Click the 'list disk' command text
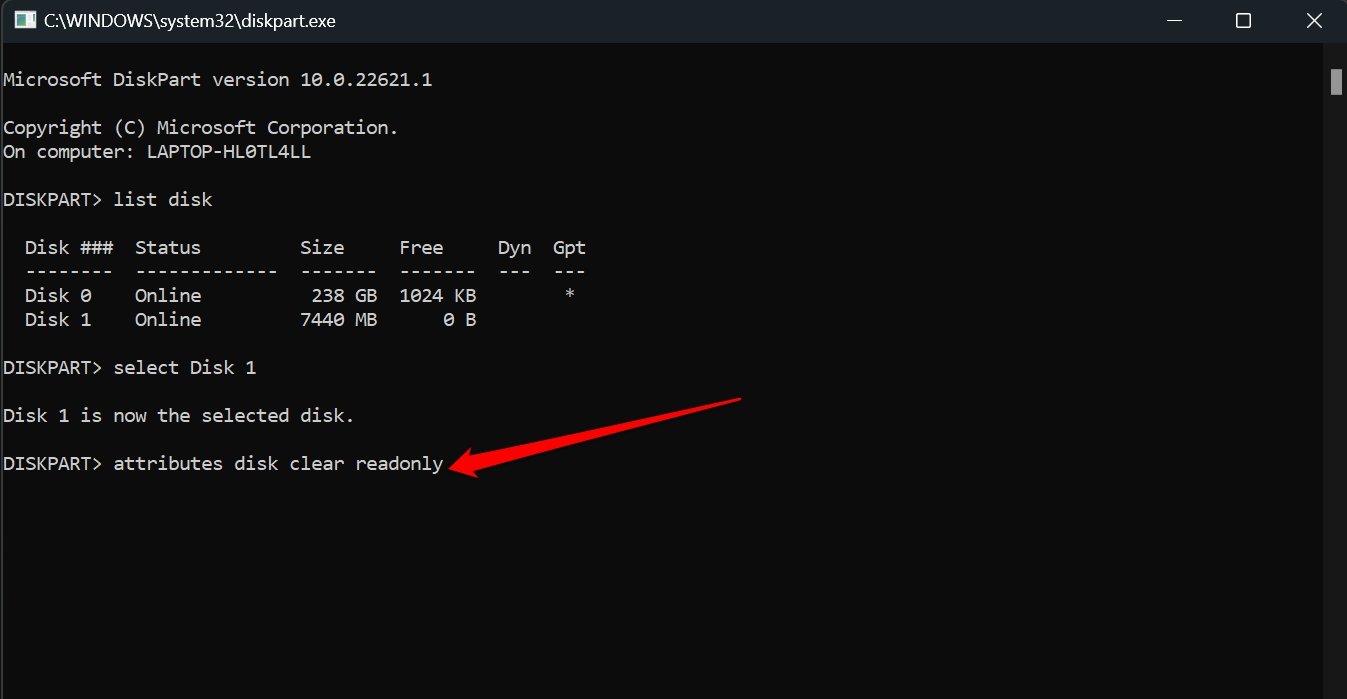The image size is (1347, 699). pos(163,199)
